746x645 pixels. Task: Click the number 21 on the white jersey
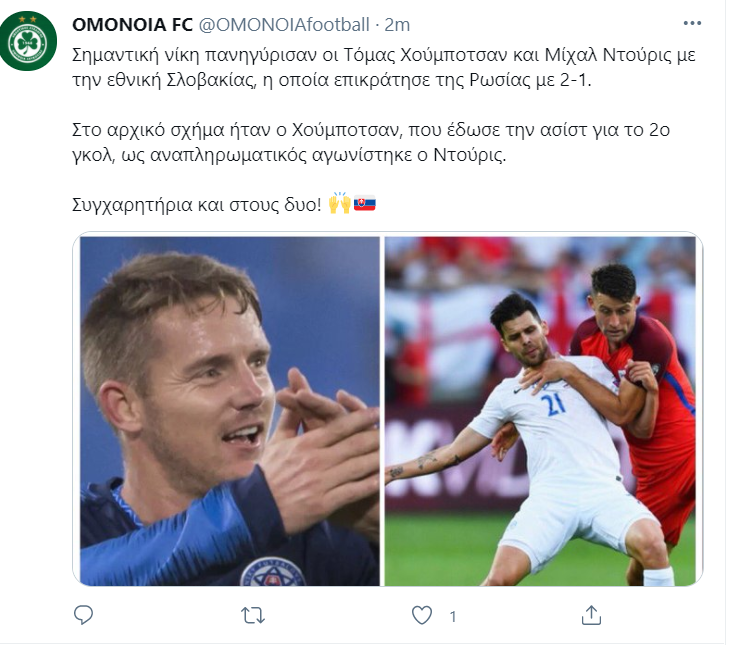(x=552, y=404)
